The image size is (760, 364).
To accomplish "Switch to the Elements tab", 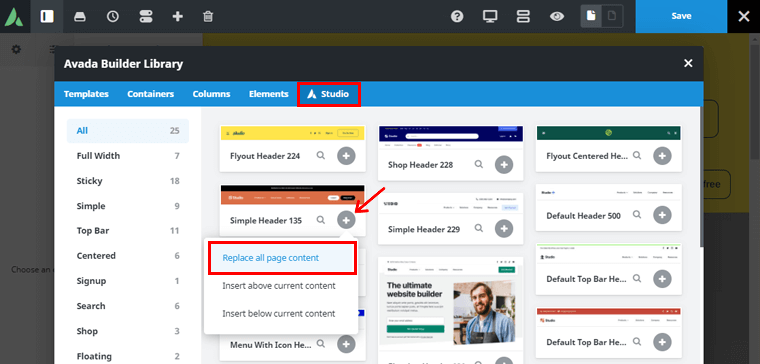I will coord(269,94).
